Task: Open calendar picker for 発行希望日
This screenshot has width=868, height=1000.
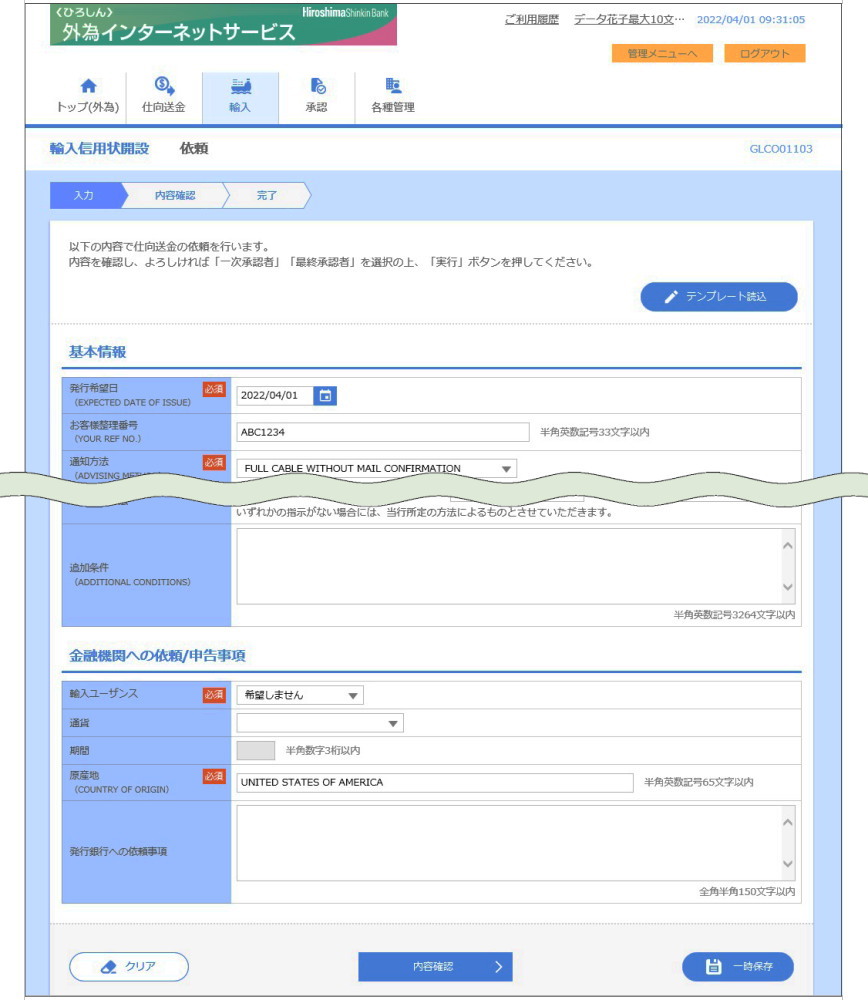Action: coord(325,395)
